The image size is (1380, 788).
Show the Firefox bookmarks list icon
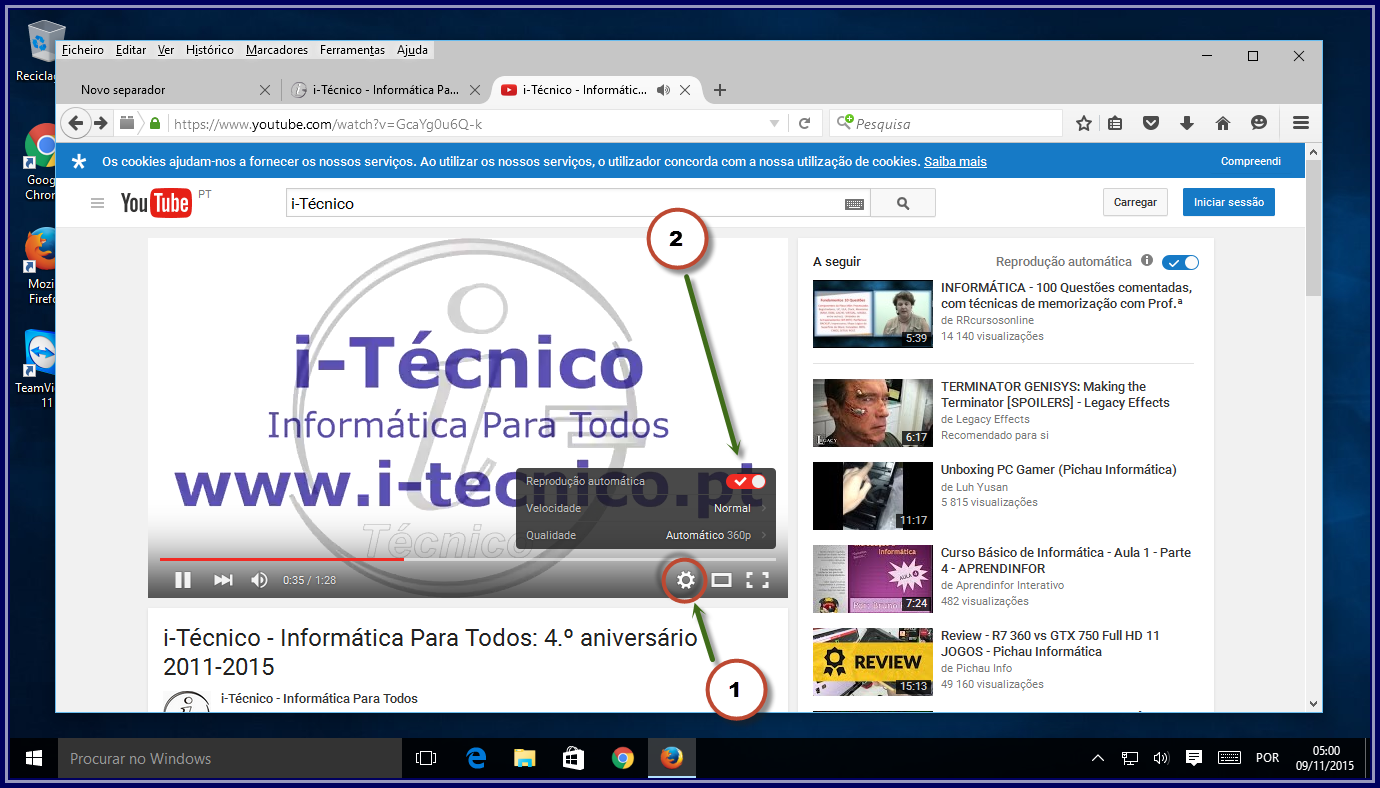(x=1115, y=123)
